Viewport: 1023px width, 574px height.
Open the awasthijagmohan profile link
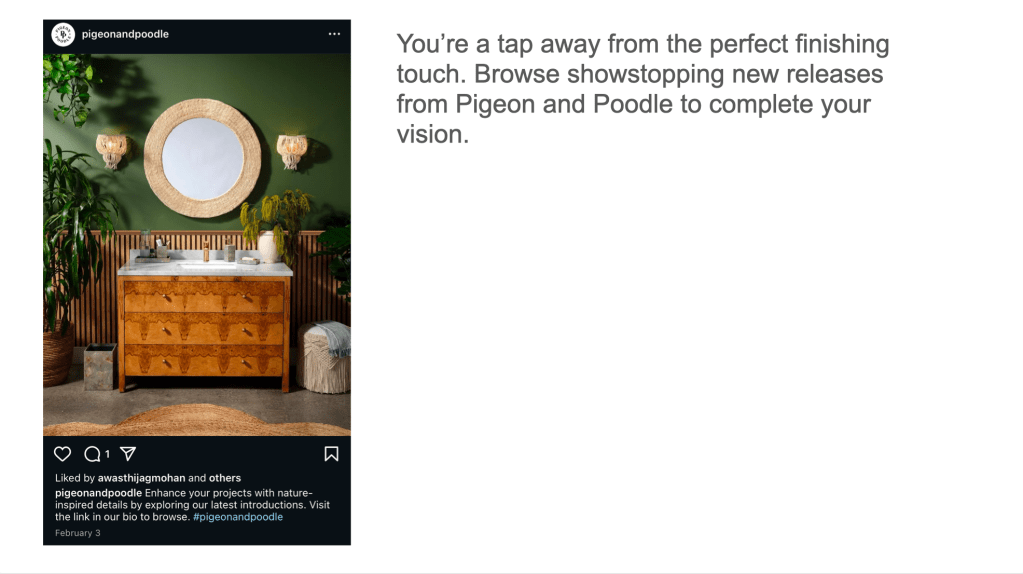tap(143, 478)
